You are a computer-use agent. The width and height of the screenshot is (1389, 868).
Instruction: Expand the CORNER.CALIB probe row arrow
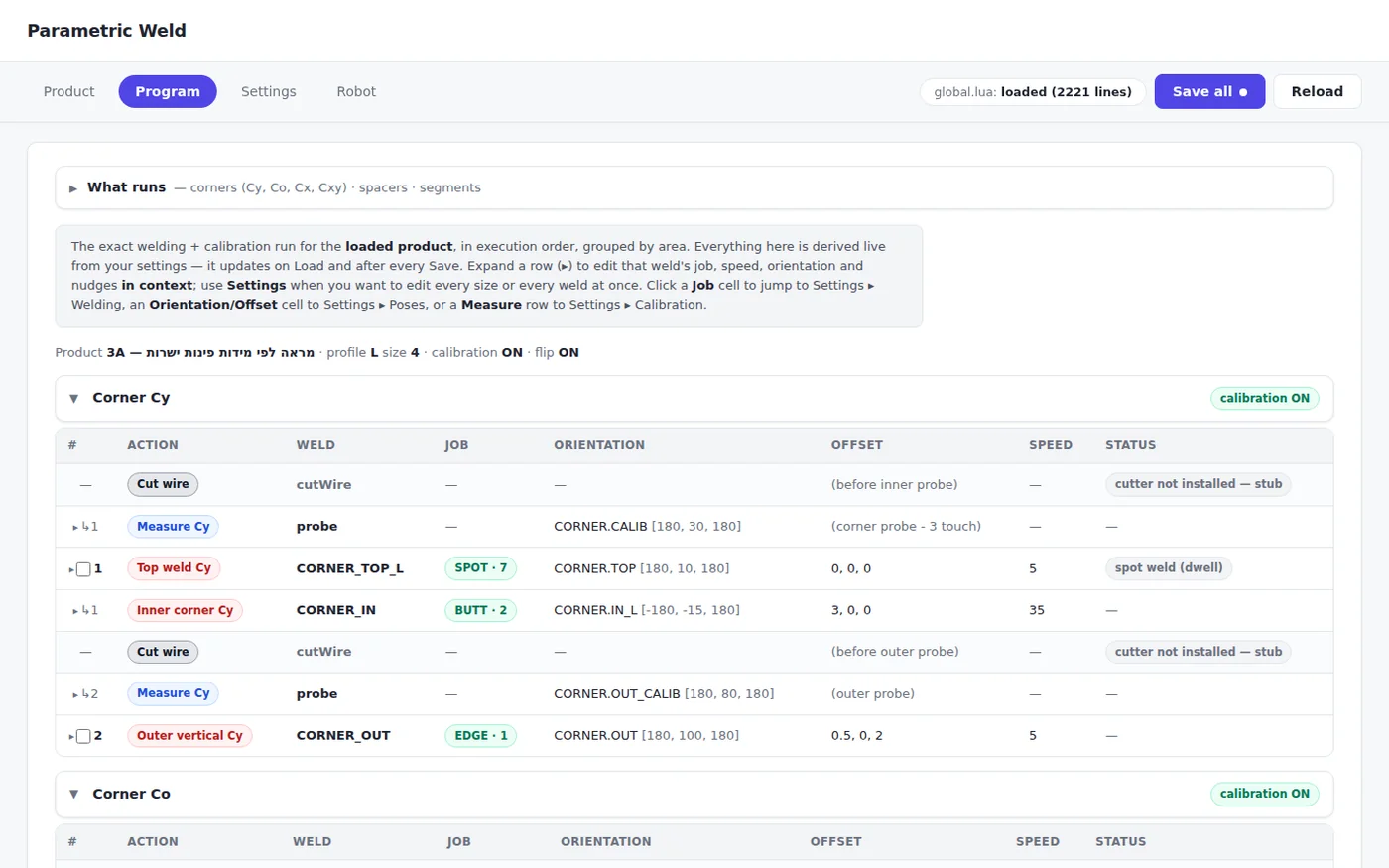(x=75, y=527)
